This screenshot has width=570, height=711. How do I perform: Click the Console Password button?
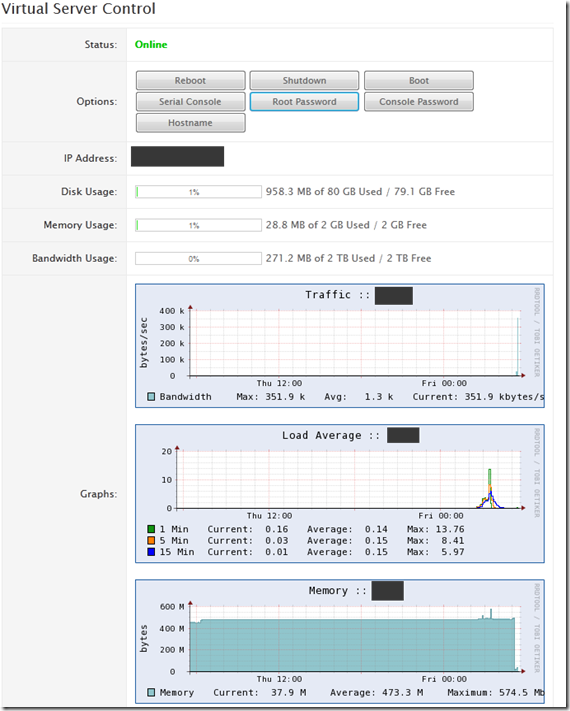coord(419,102)
